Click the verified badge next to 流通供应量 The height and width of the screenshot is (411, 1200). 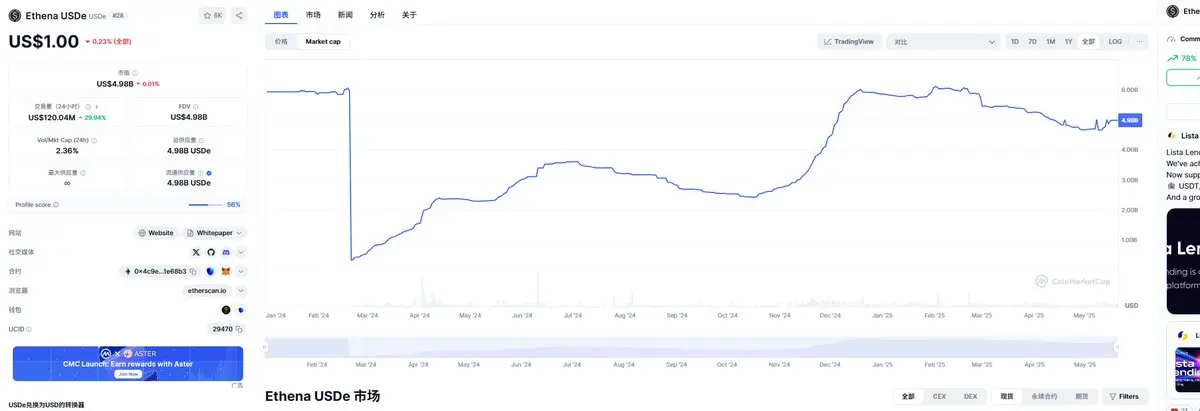coord(208,172)
